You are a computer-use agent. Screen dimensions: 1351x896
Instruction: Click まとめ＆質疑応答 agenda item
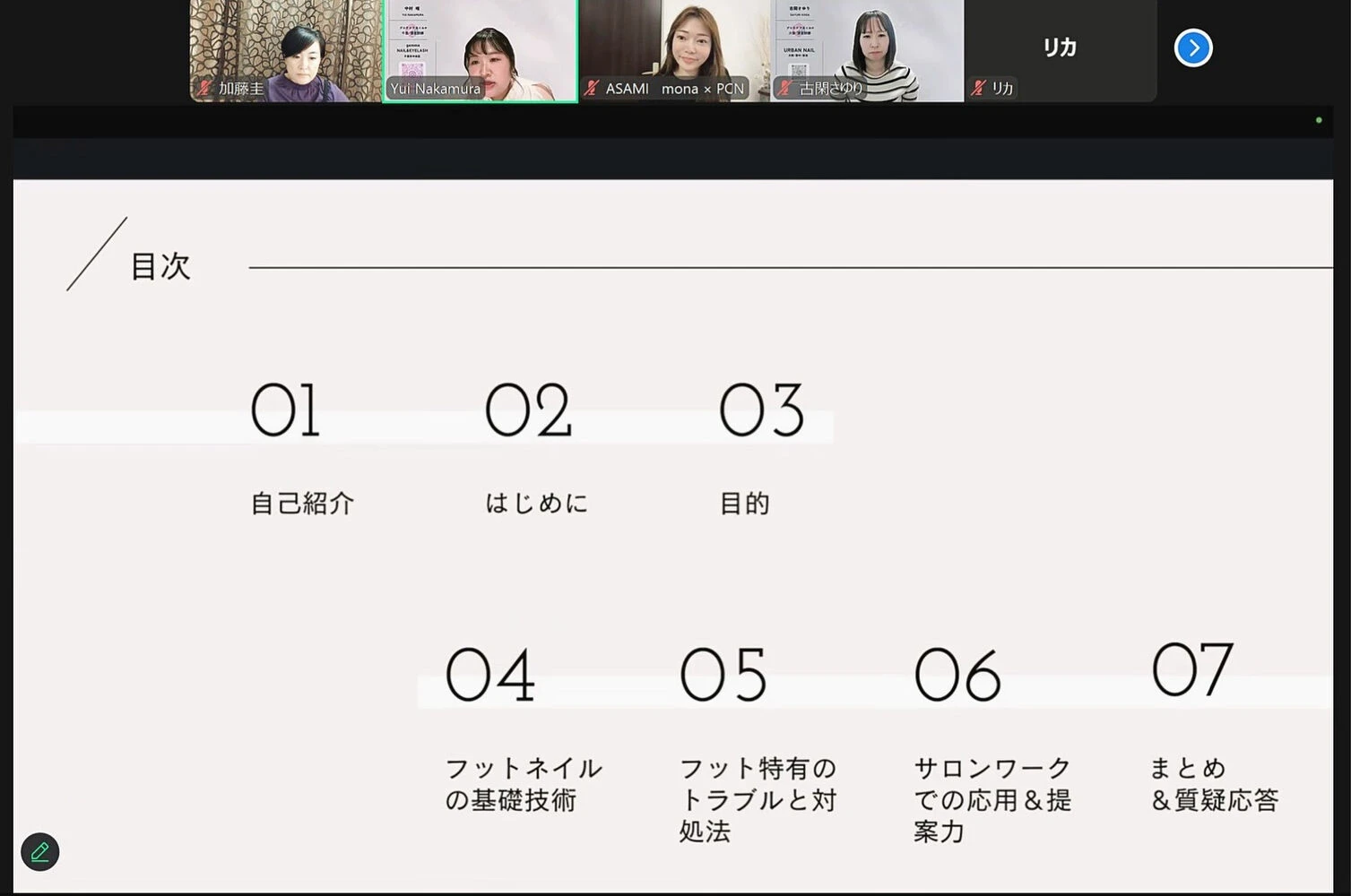[1214, 784]
